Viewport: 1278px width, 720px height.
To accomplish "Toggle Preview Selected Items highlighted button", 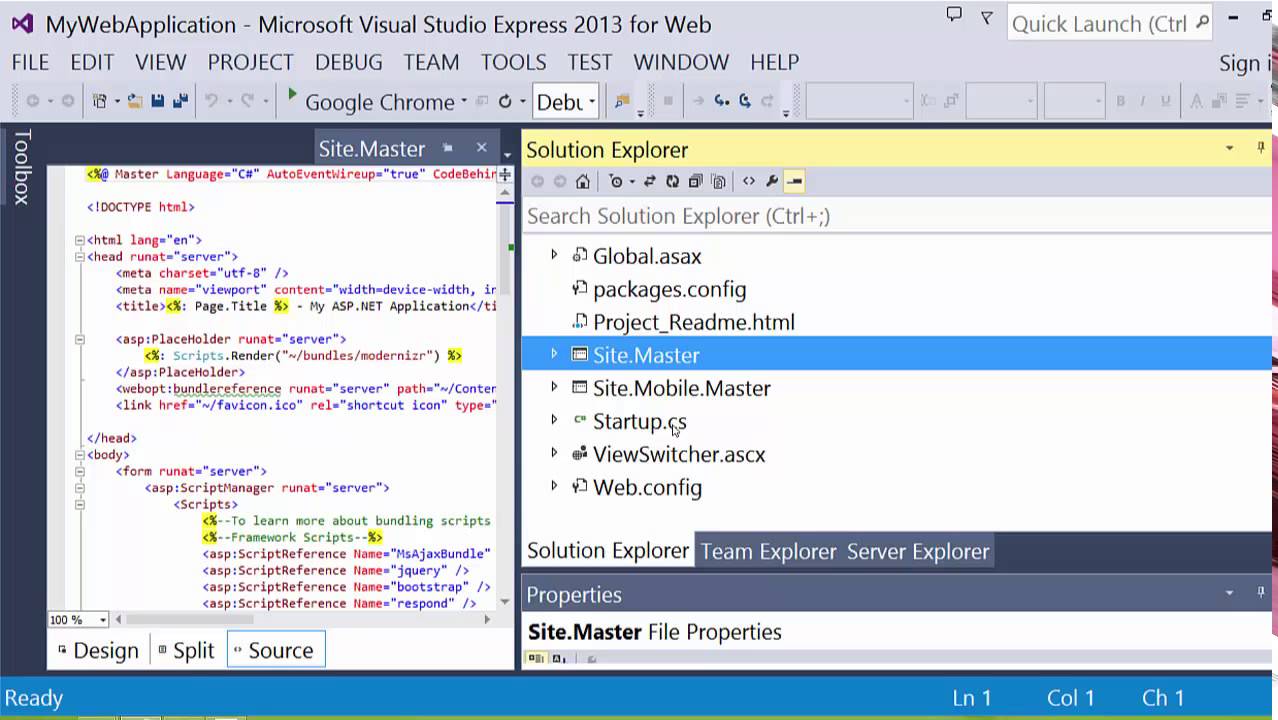I will click(x=794, y=181).
